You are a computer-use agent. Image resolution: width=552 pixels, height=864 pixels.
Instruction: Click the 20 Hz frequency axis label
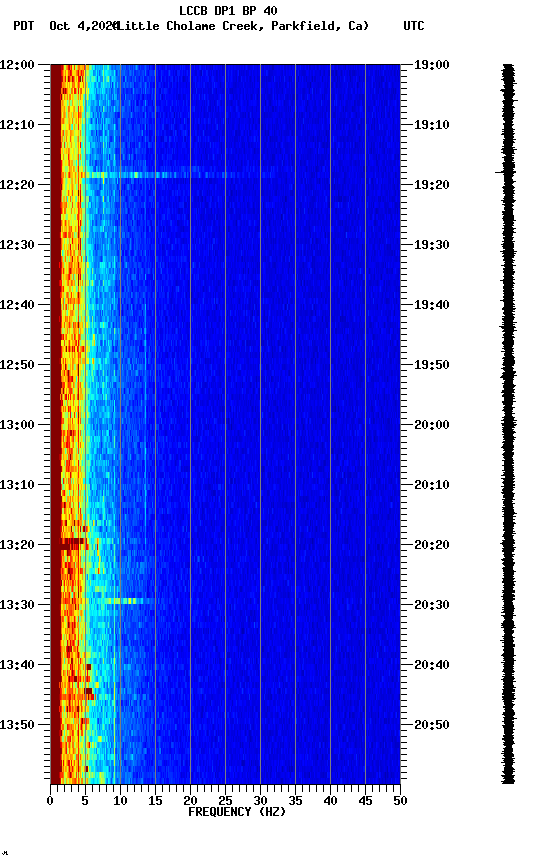[x=190, y=801]
